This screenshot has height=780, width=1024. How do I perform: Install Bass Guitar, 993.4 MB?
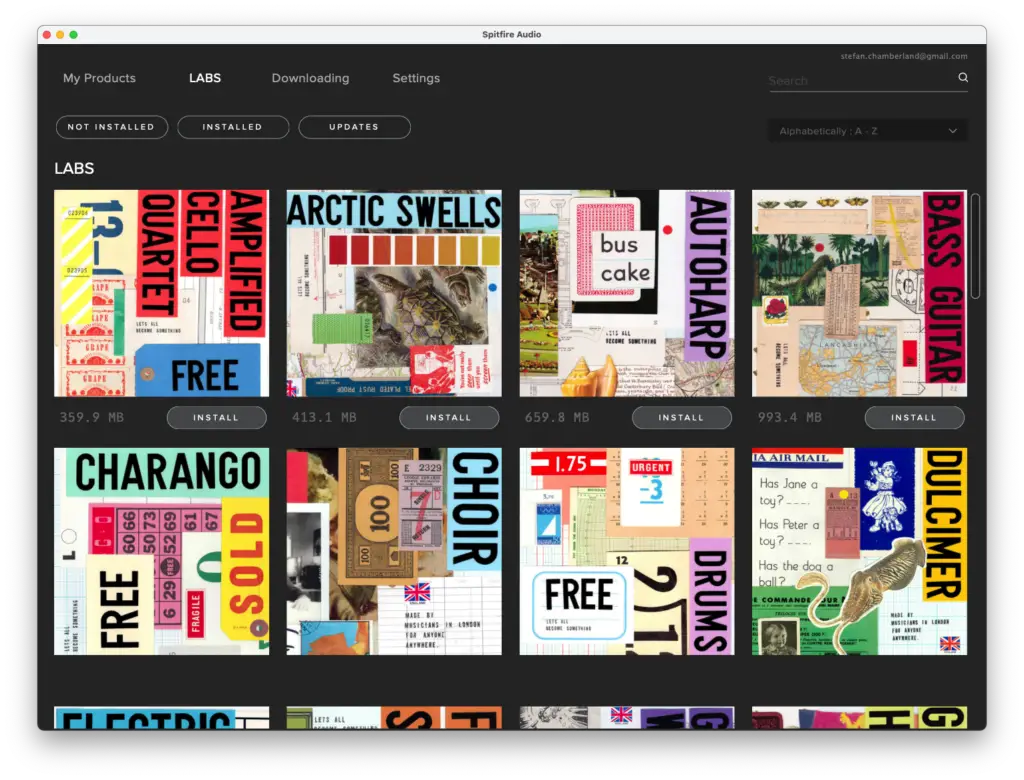(914, 417)
